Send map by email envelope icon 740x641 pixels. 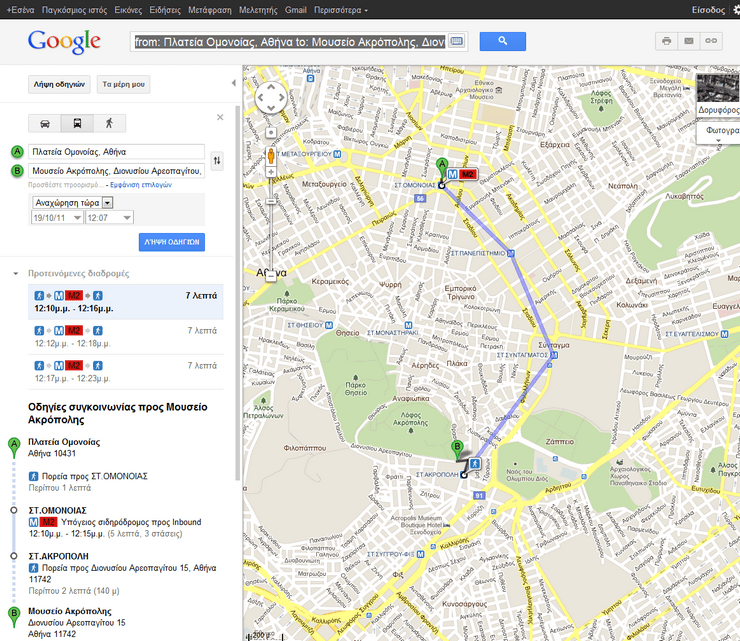[689, 41]
